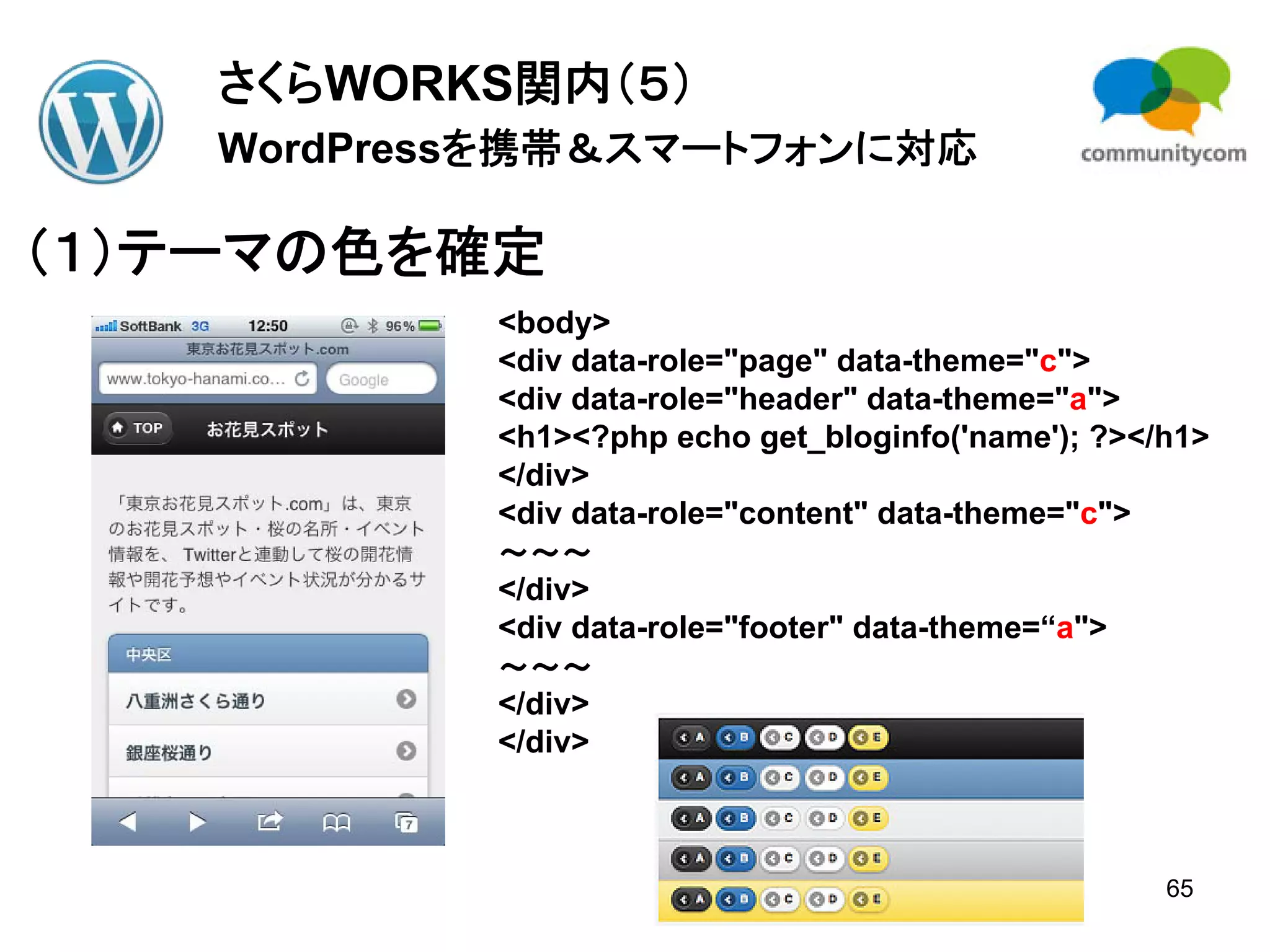Viewport: 1270px width, 952px height.
Task: Tap the Safari back arrow
Action: [128, 822]
